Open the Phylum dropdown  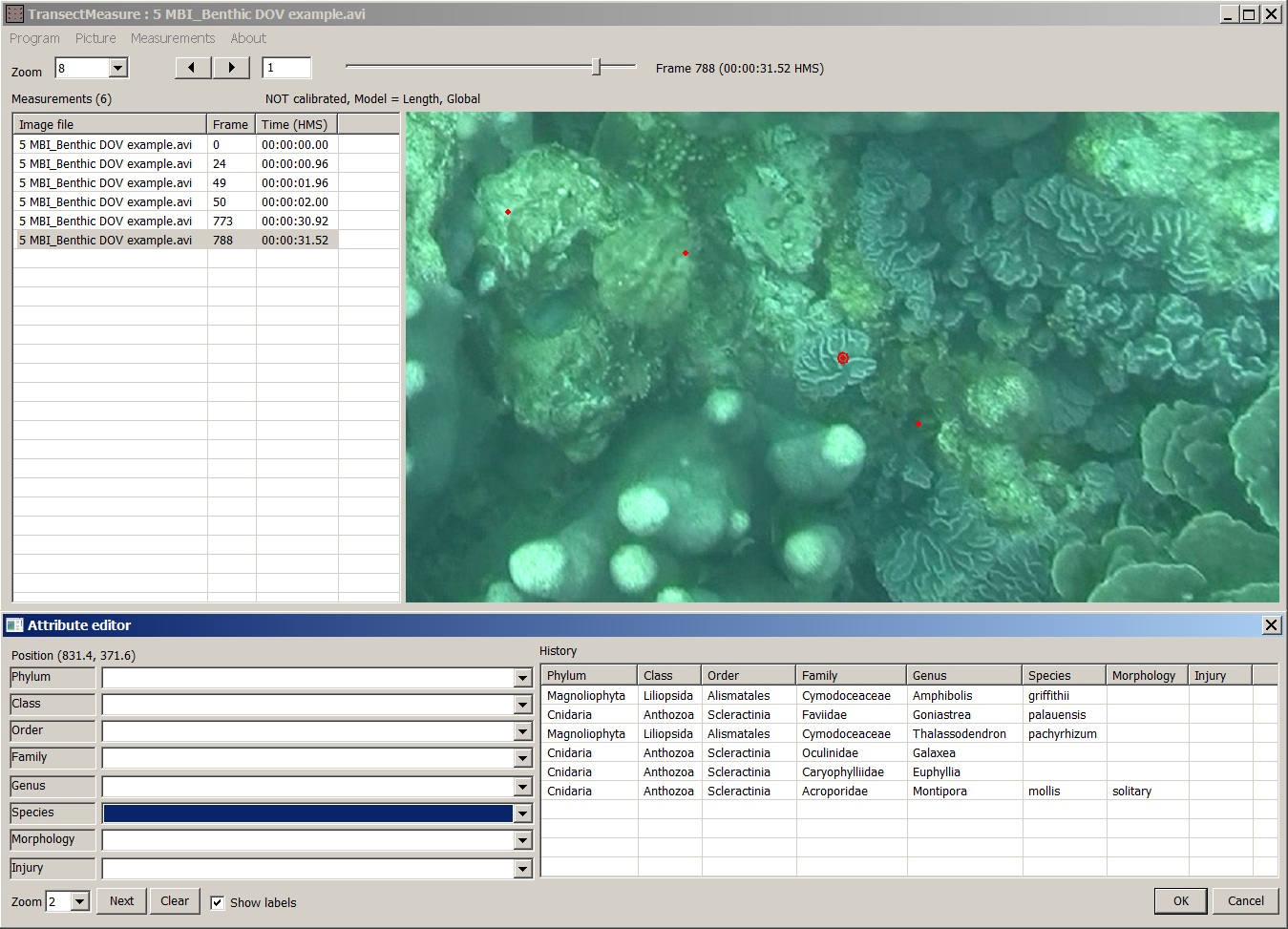tap(521, 677)
